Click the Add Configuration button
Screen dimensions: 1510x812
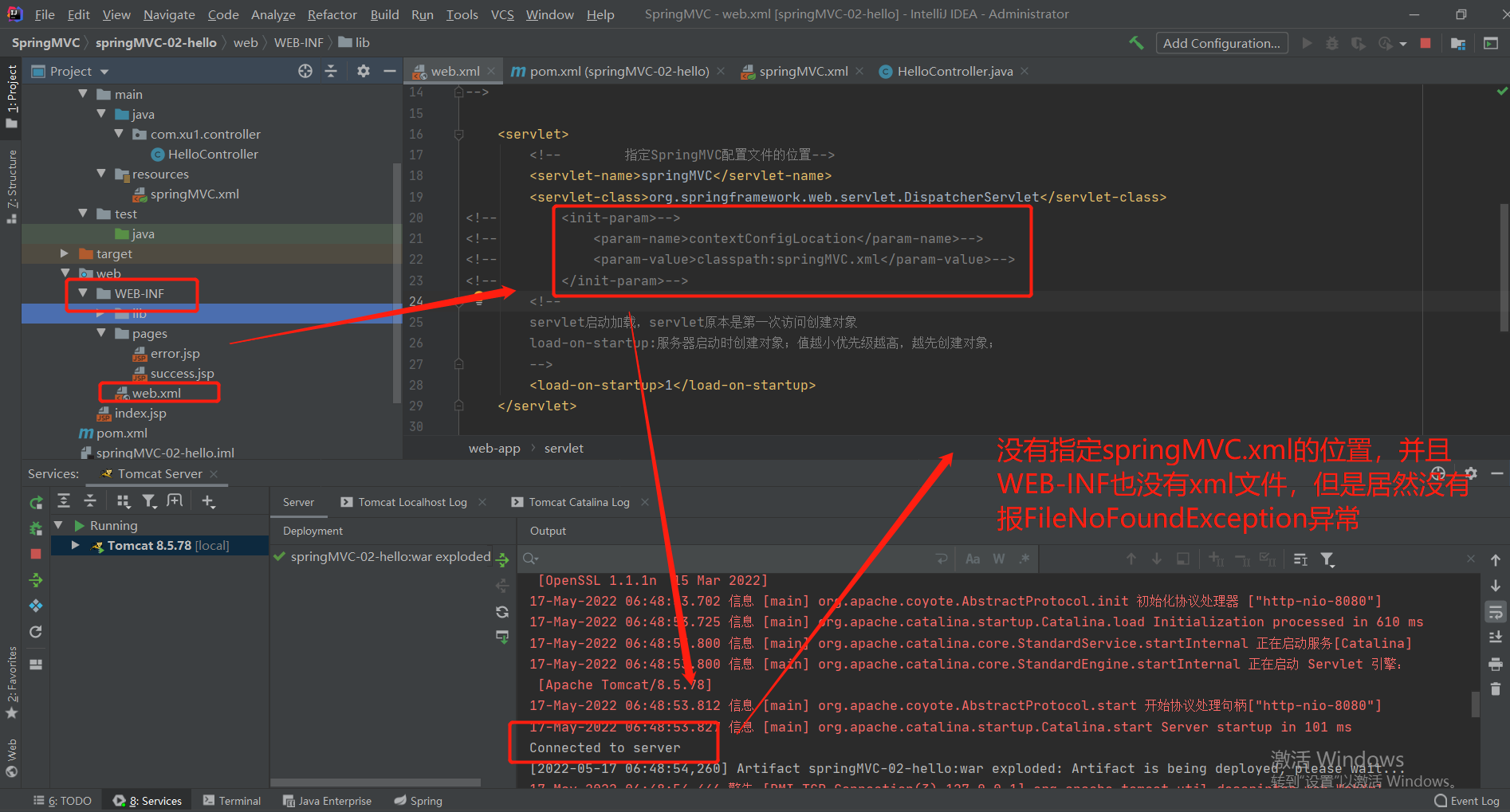pos(1221,43)
